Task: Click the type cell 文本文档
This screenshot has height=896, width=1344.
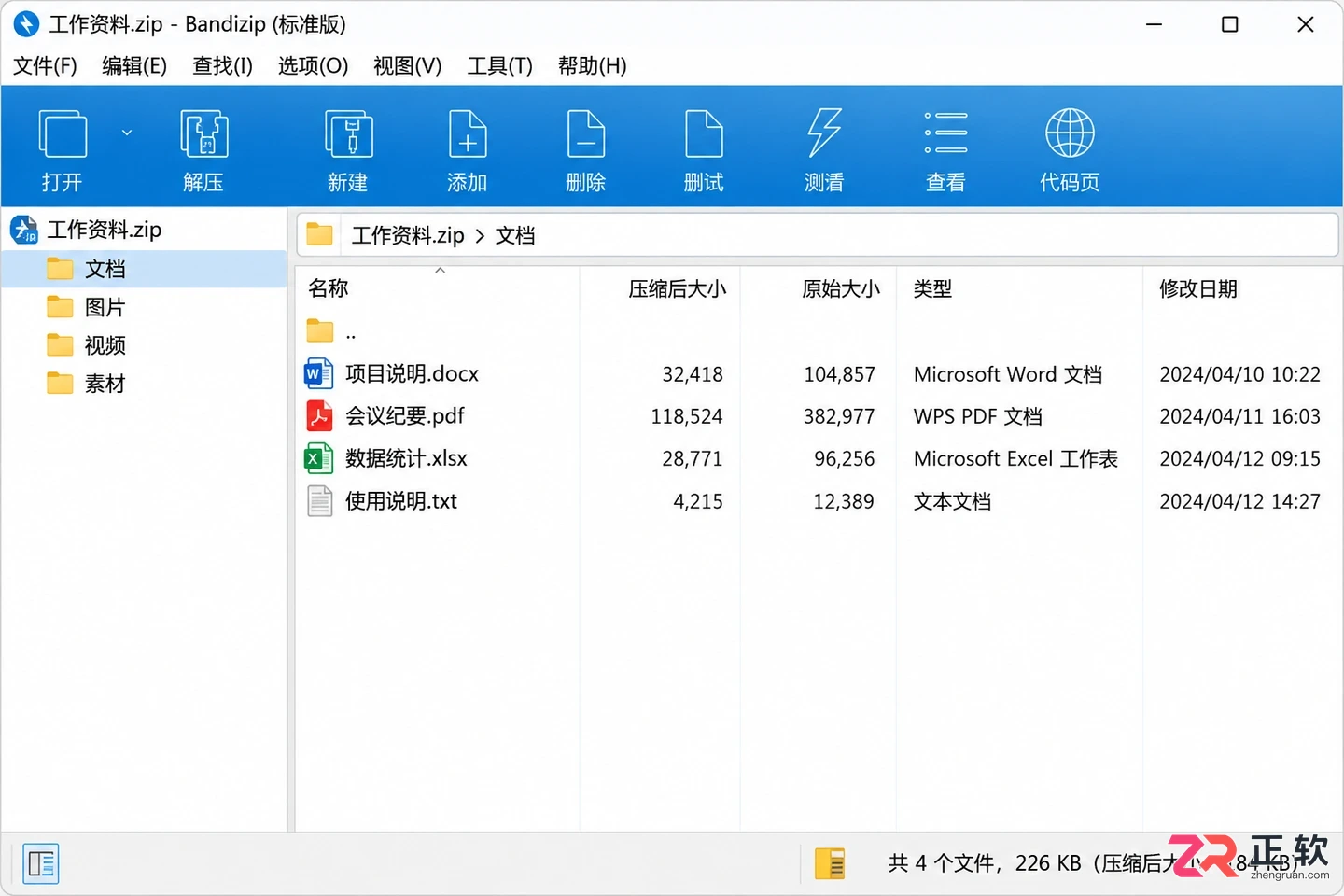Action: tap(952, 501)
